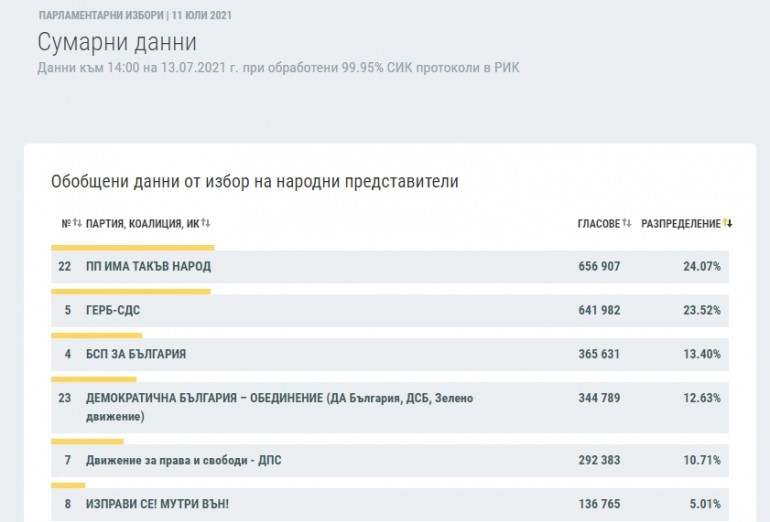Screen dimensions: 770x522
Task: Click percentage 23.52%
Action: (702, 310)
